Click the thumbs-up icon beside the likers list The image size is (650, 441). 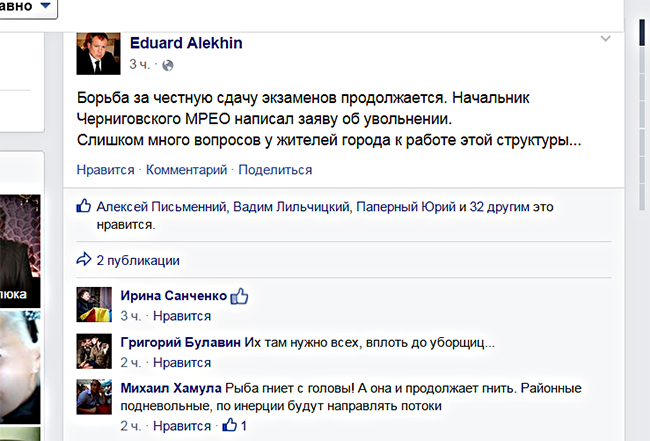[85, 207]
